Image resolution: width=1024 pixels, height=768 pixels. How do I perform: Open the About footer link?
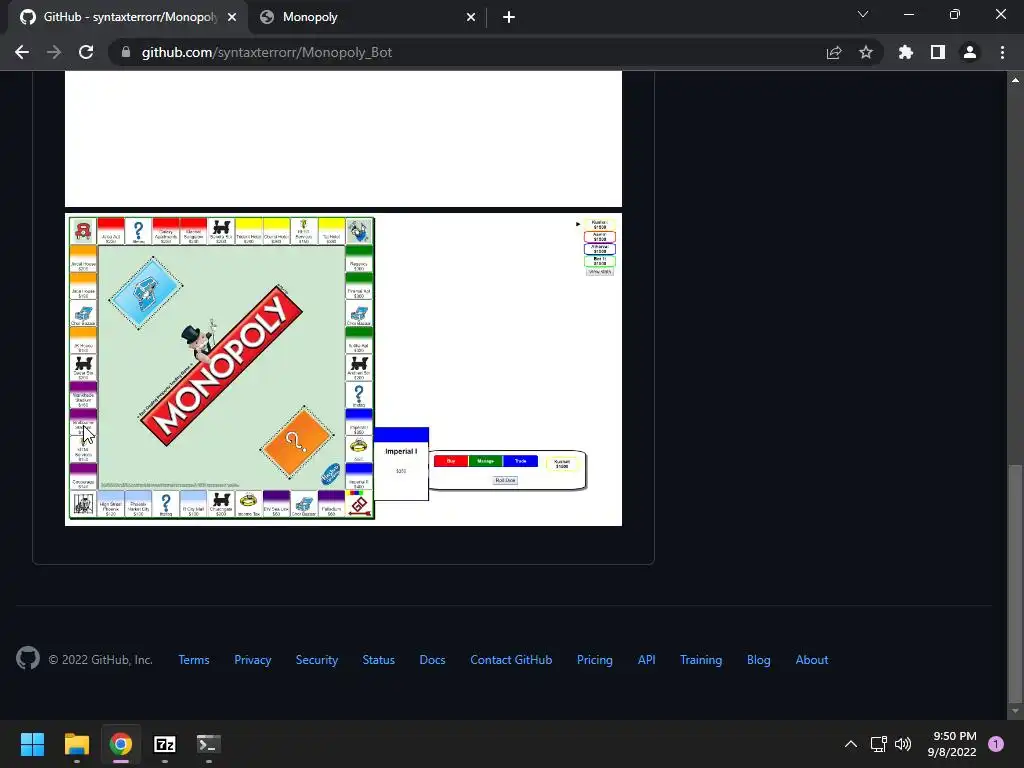[812, 660]
